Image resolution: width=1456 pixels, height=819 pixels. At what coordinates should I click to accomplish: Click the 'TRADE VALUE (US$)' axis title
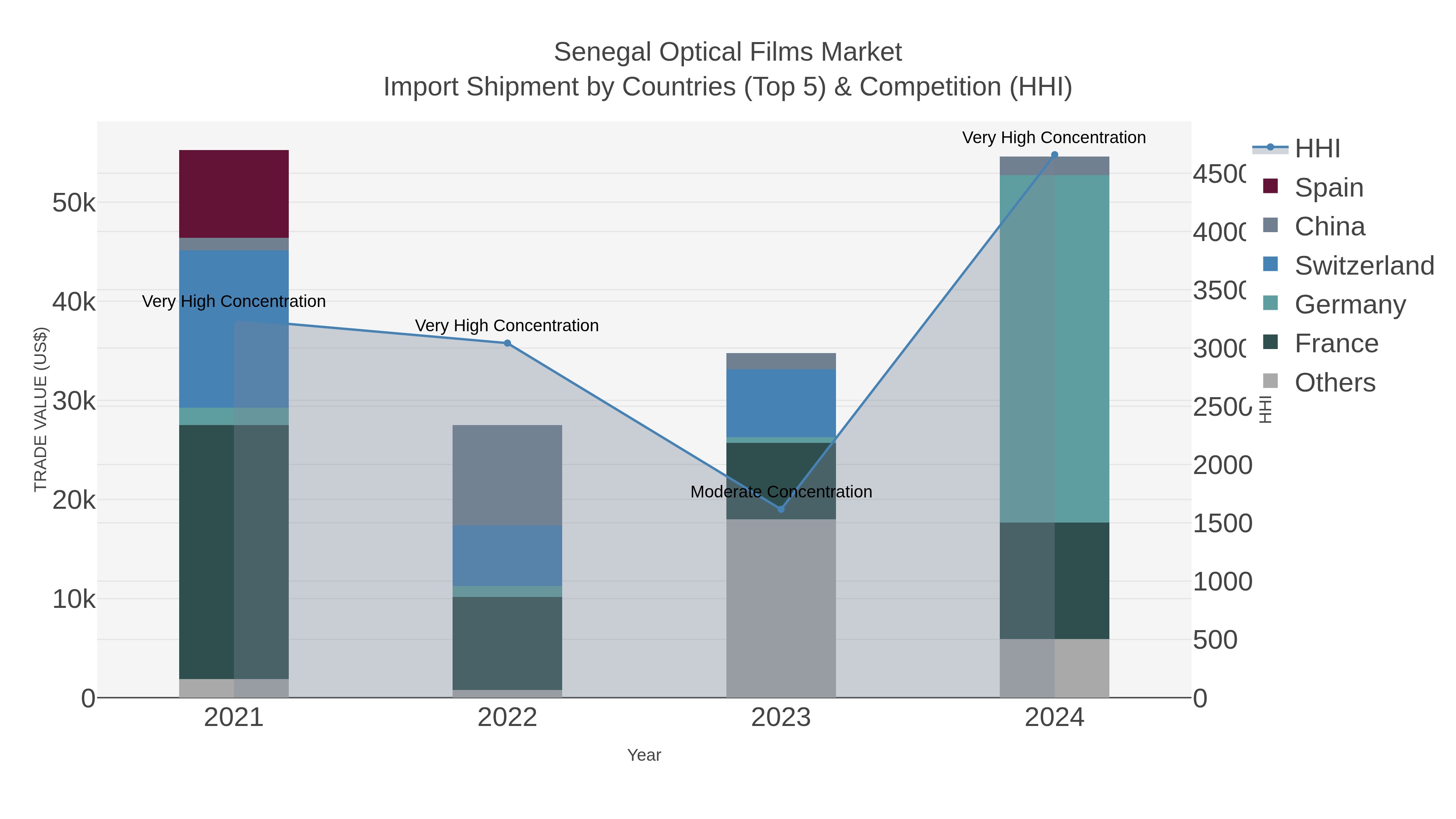point(40,409)
